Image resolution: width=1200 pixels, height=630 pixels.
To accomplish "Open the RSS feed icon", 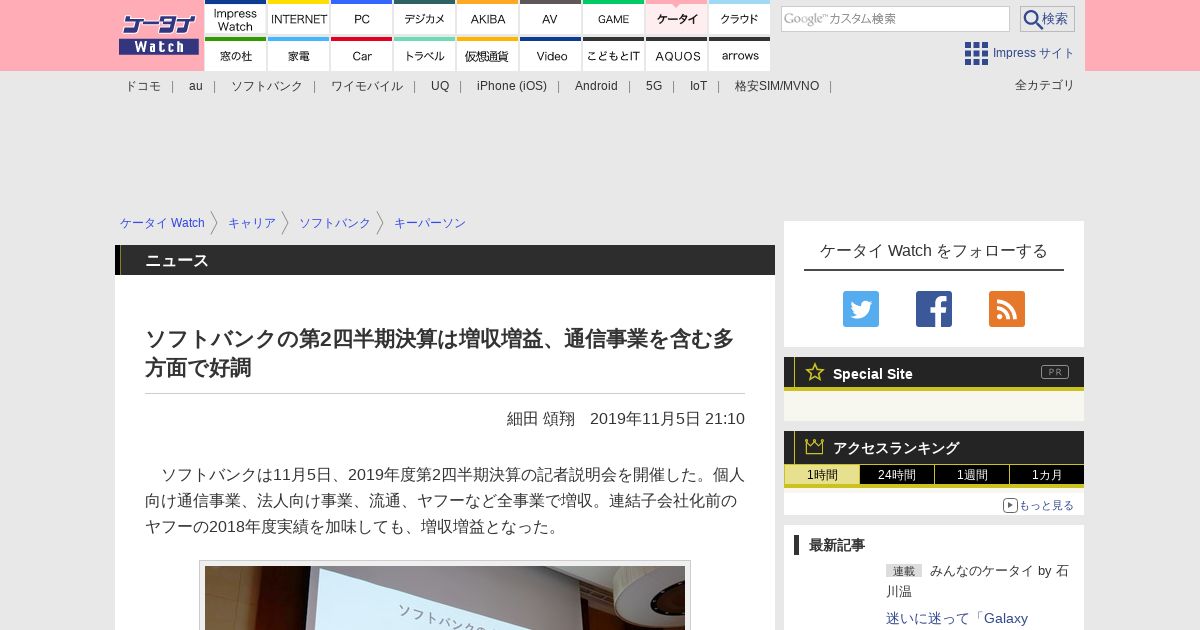I will pyautogui.click(x=1007, y=309).
